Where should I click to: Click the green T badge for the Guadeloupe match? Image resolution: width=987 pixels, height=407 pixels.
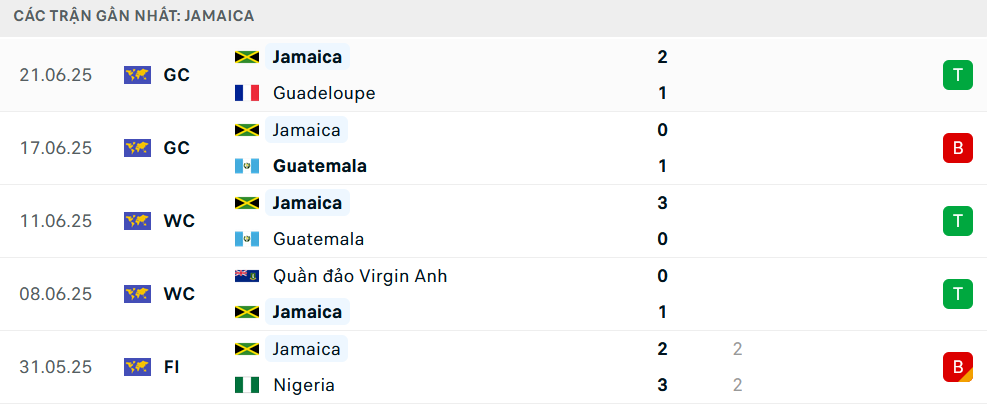[x=957, y=75]
